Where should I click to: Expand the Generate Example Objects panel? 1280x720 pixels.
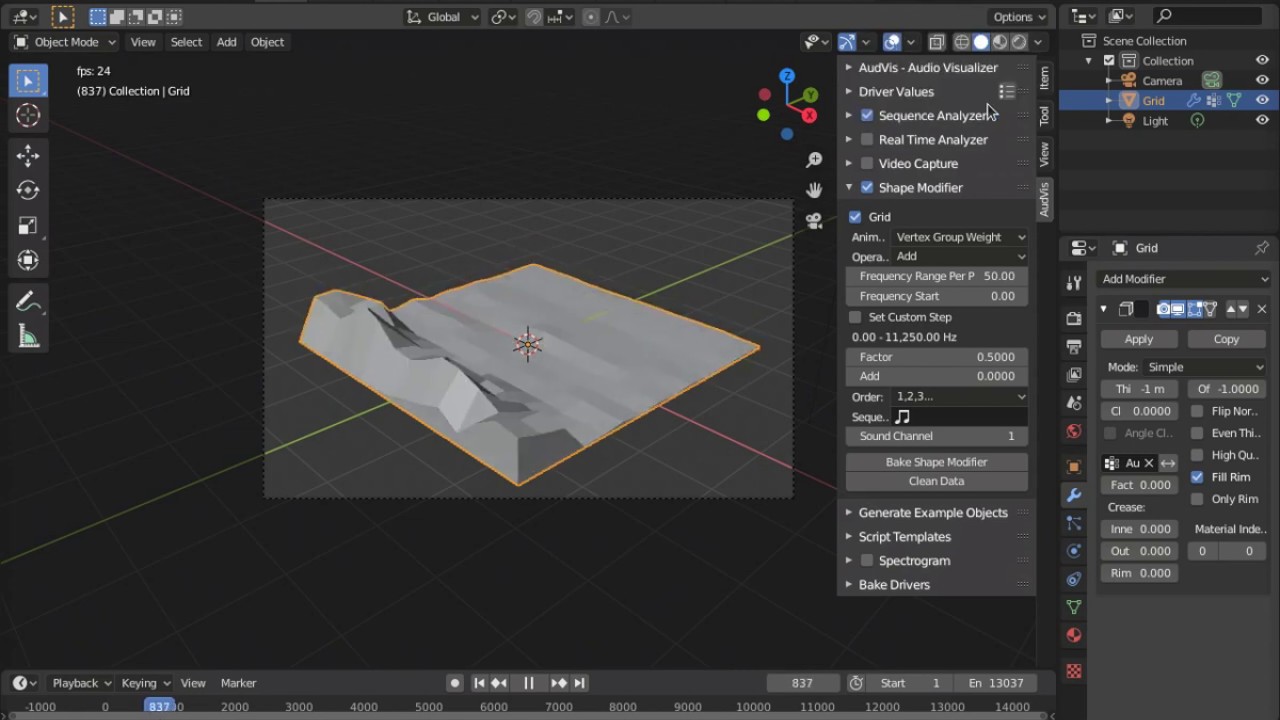(933, 512)
